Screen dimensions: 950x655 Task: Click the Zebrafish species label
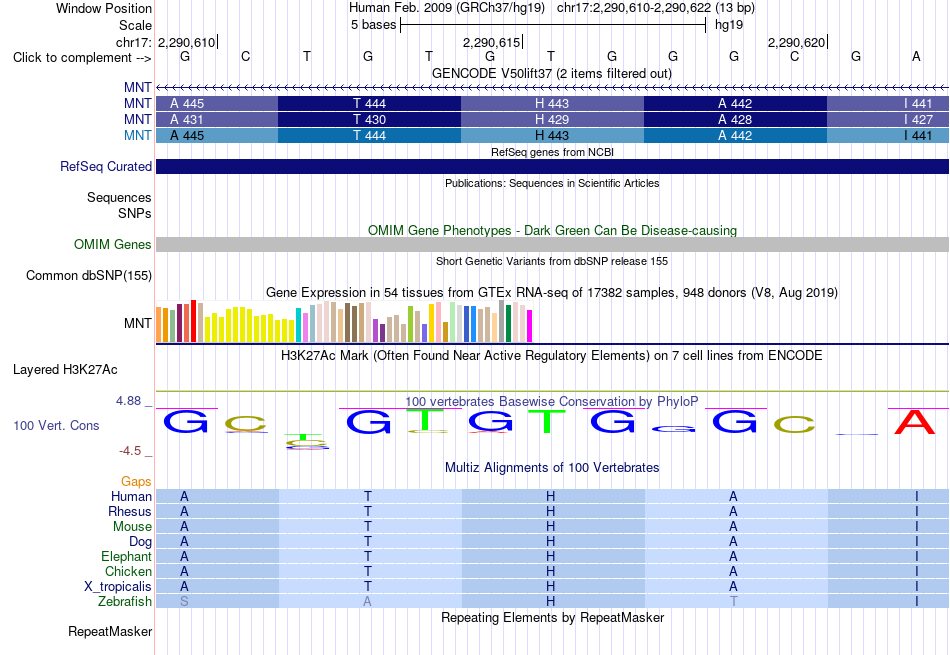(x=125, y=602)
